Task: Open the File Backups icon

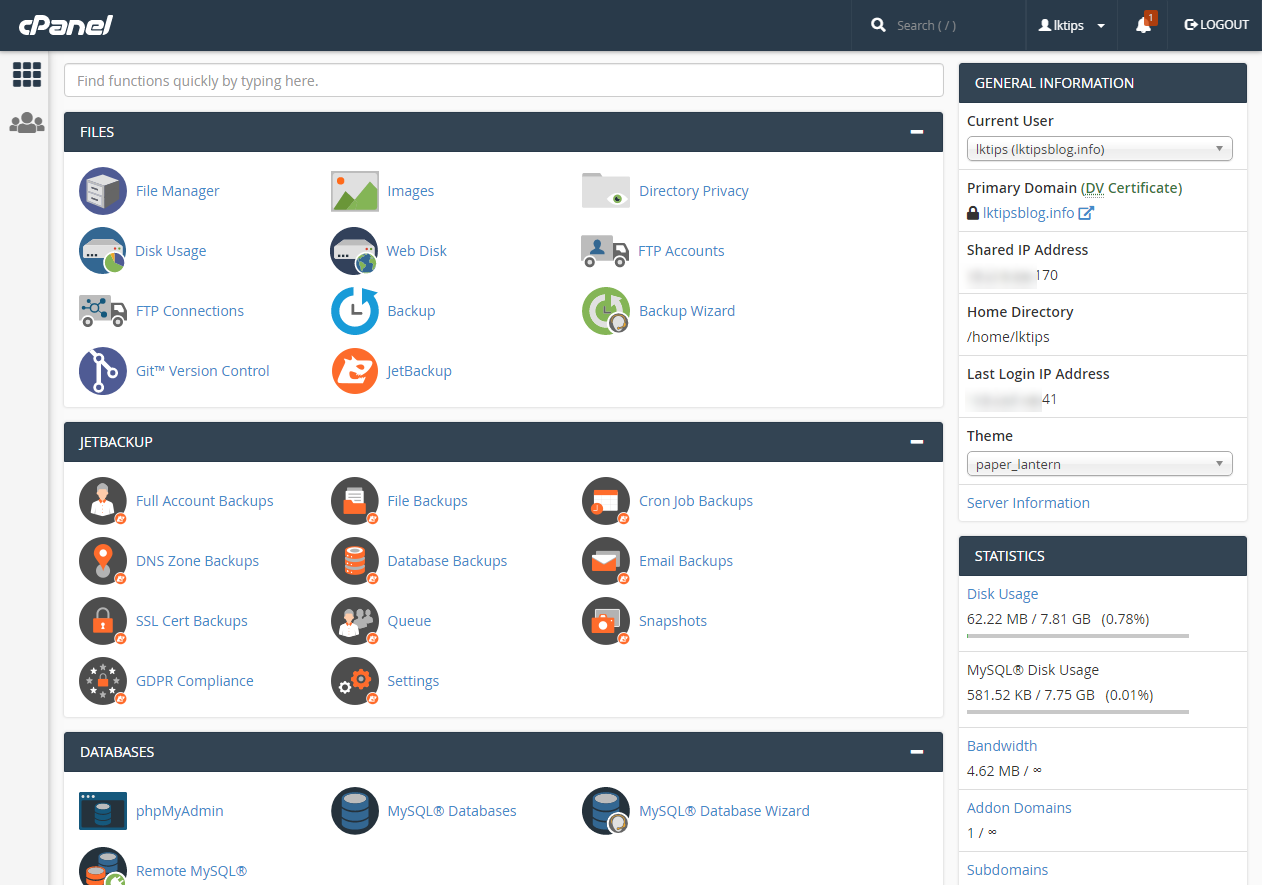Action: pyautogui.click(x=355, y=501)
